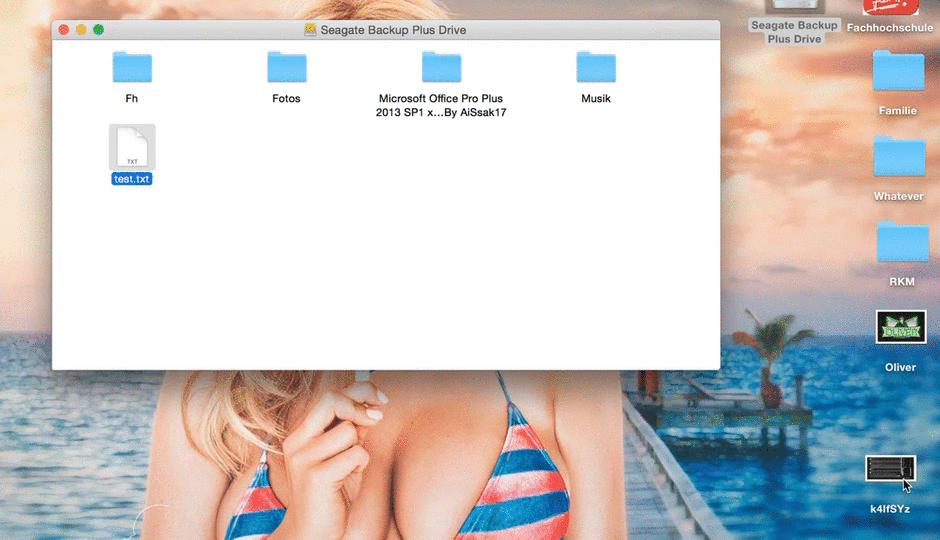Click the Microsoft Office Pro Plus name label
The height and width of the screenshot is (540, 940).
(441, 105)
